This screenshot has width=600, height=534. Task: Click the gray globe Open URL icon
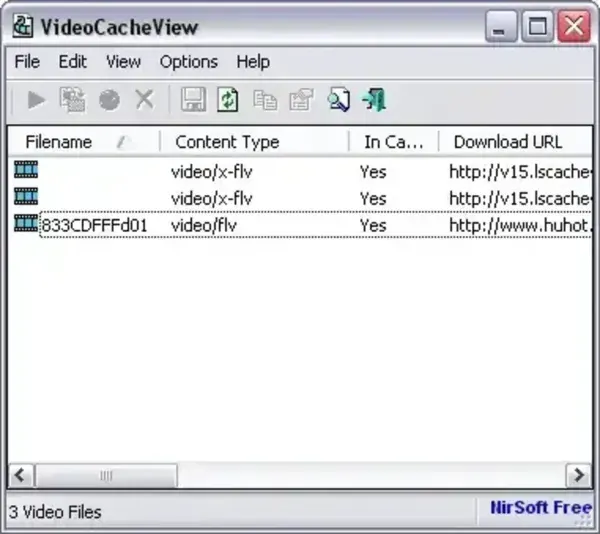point(109,100)
